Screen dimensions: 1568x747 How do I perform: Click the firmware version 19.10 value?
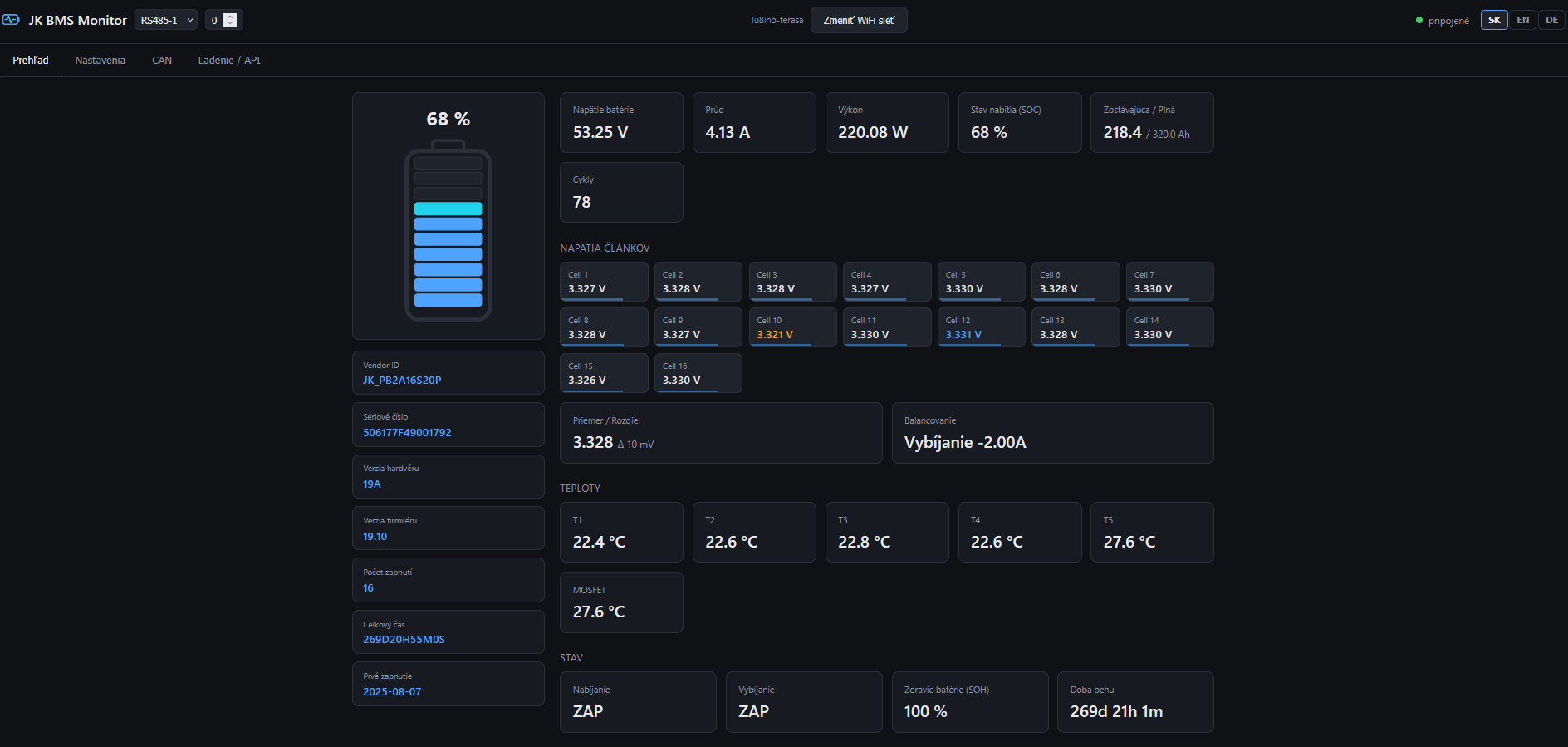(x=375, y=537)
